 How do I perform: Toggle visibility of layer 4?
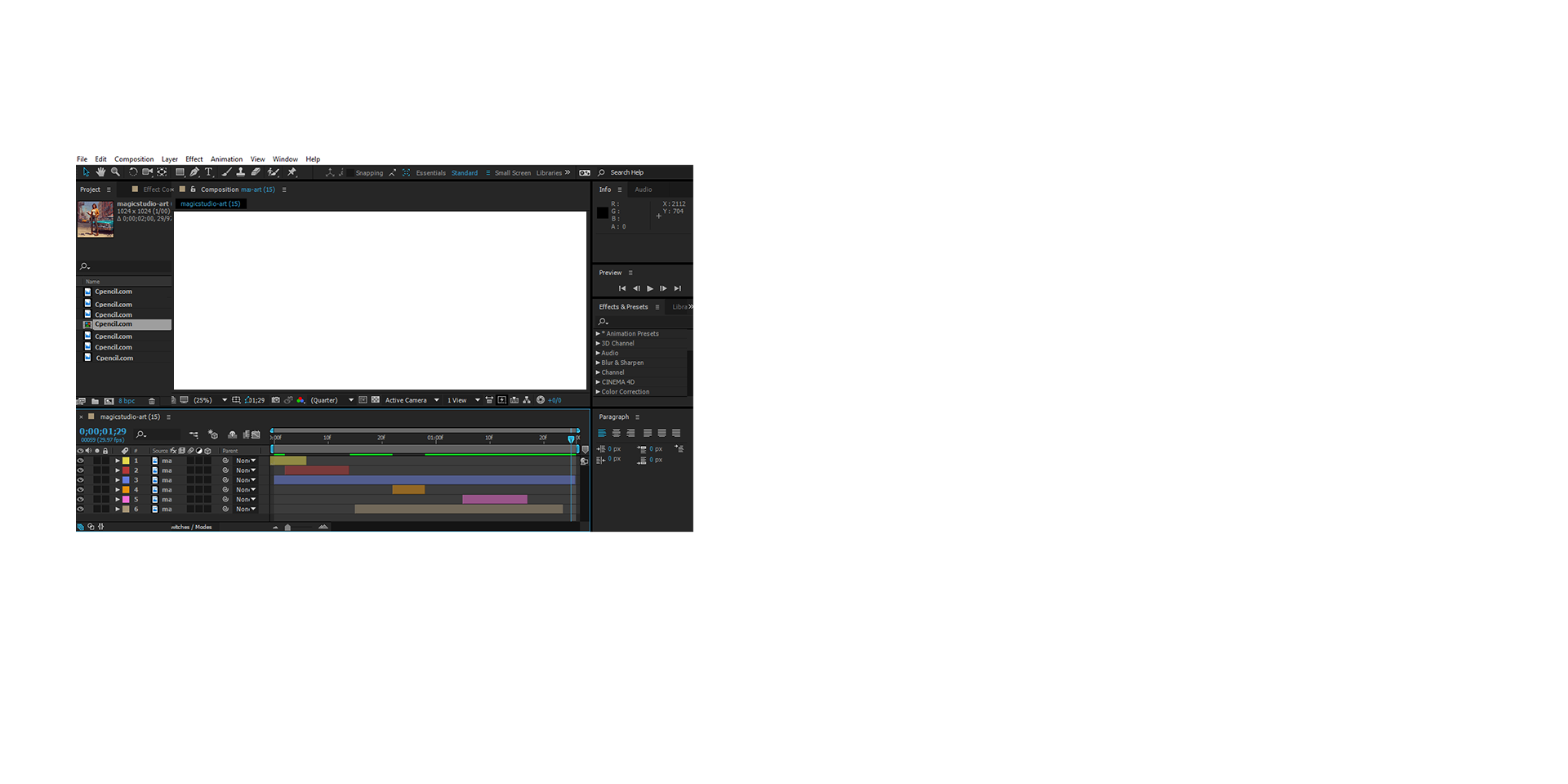[80, 490]
